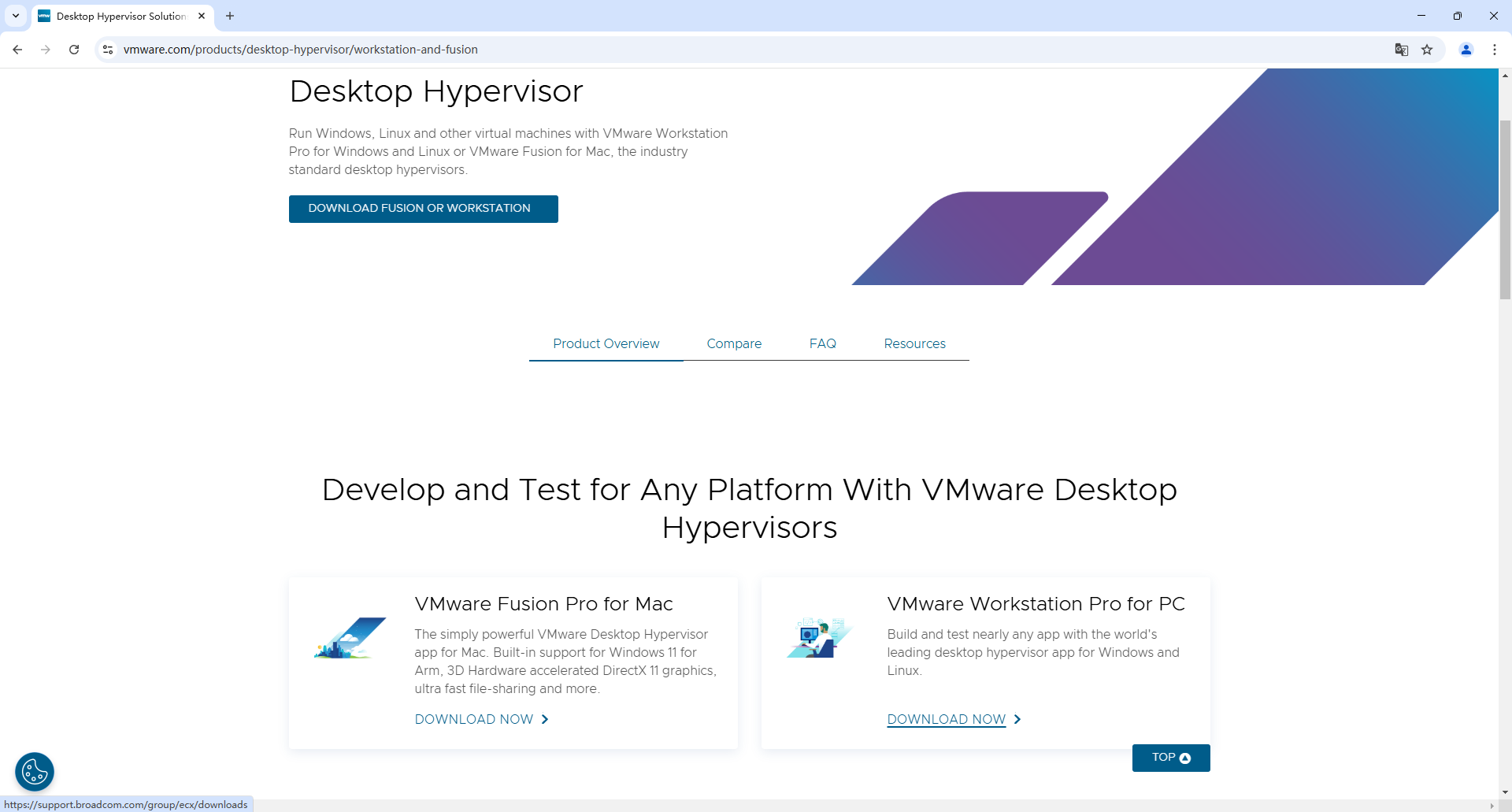Open site information icon in address bar

point(108,50)
